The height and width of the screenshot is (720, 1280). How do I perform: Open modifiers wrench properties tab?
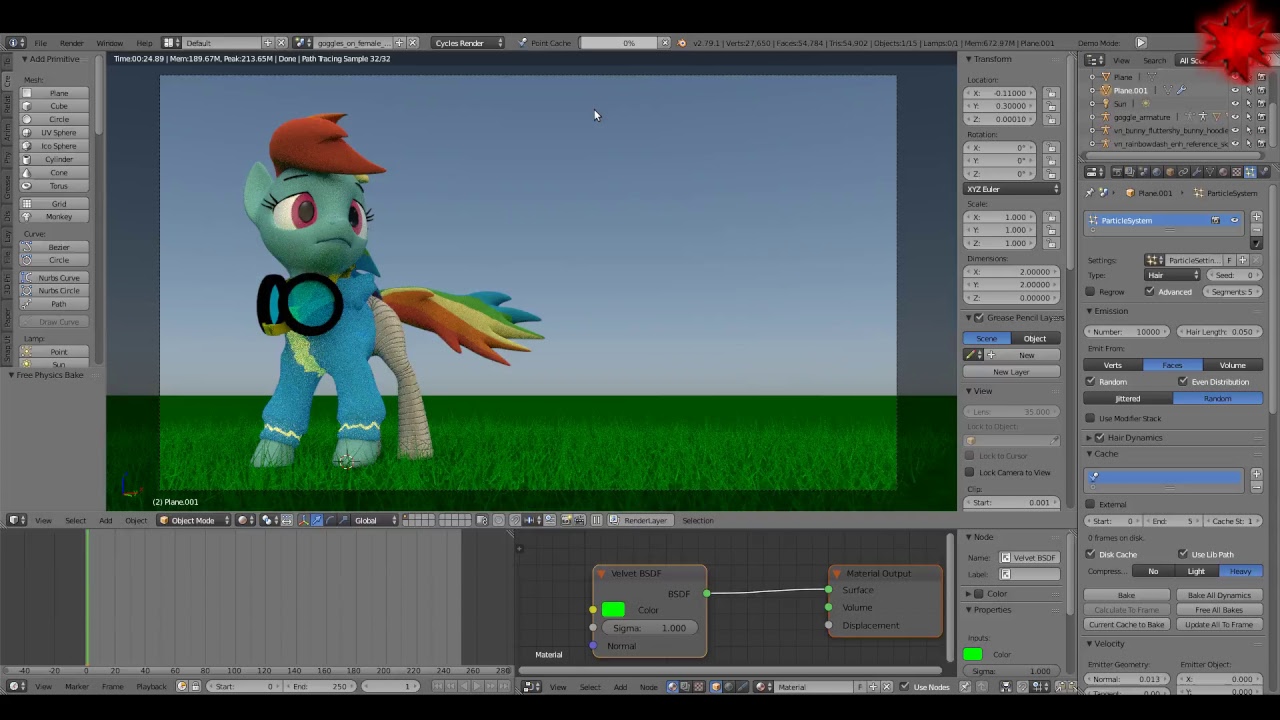tap(1197, 172)
